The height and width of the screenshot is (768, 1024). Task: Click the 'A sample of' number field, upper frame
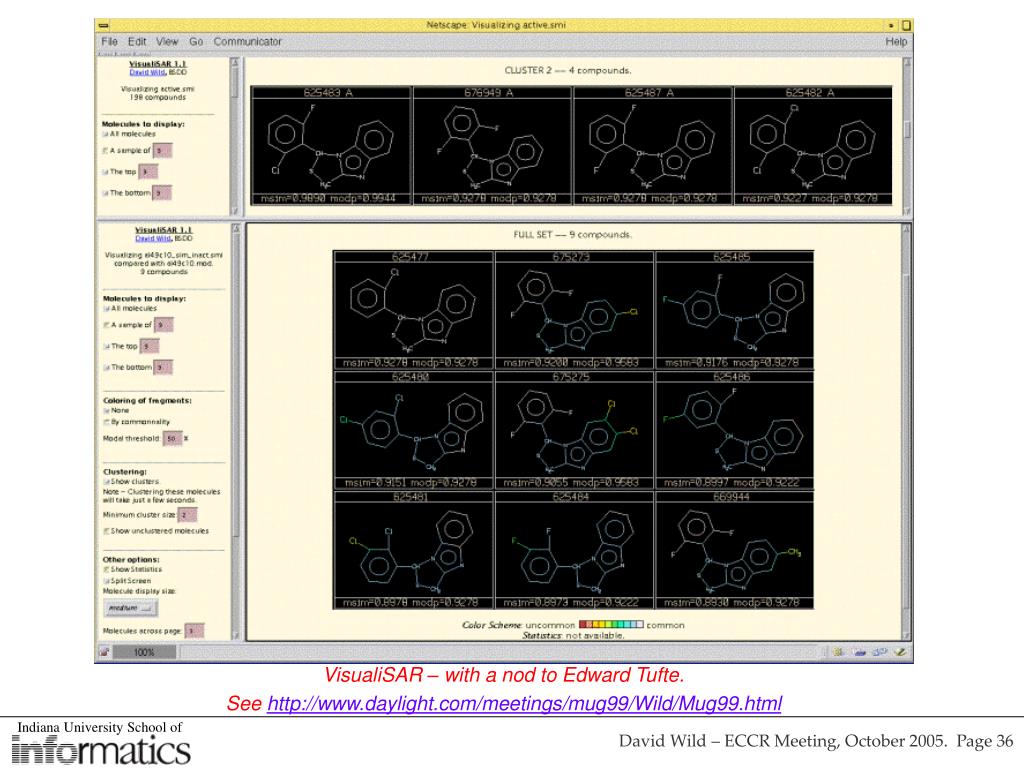tap(163, 151)
